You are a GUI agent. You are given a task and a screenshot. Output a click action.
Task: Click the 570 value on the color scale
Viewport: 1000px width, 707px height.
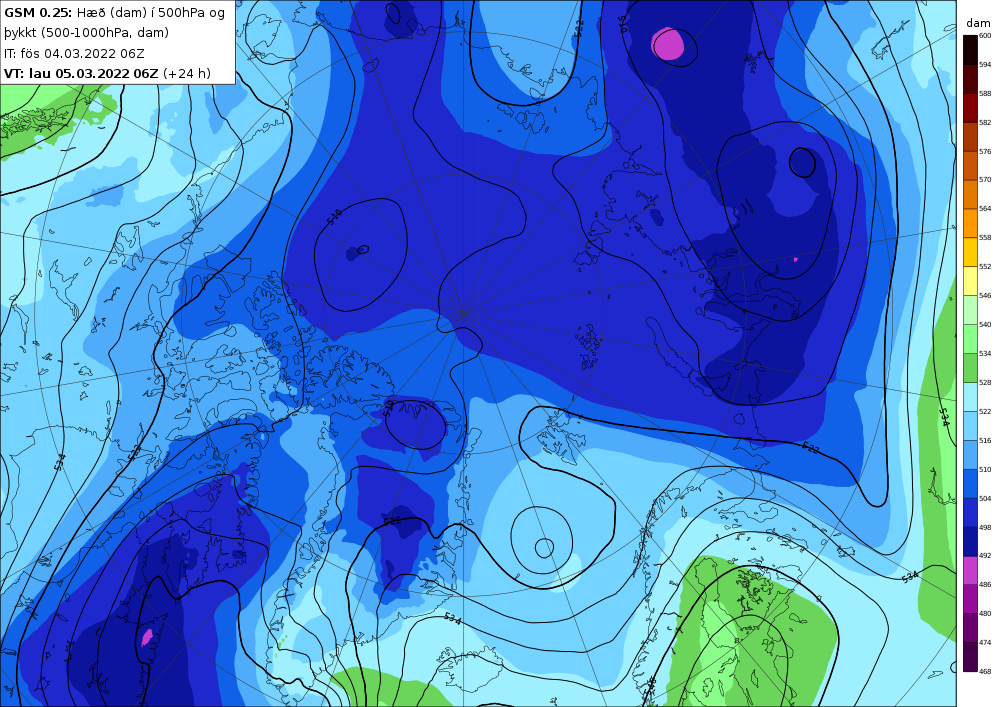point(985,180)
